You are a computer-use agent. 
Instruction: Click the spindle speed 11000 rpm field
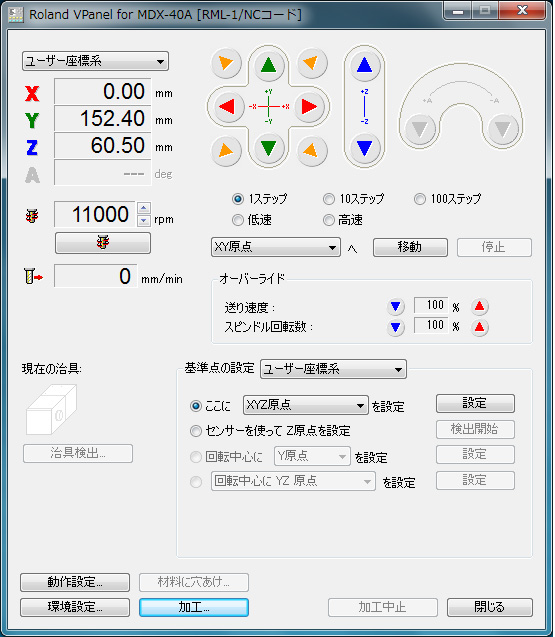(x=95, y=214)
